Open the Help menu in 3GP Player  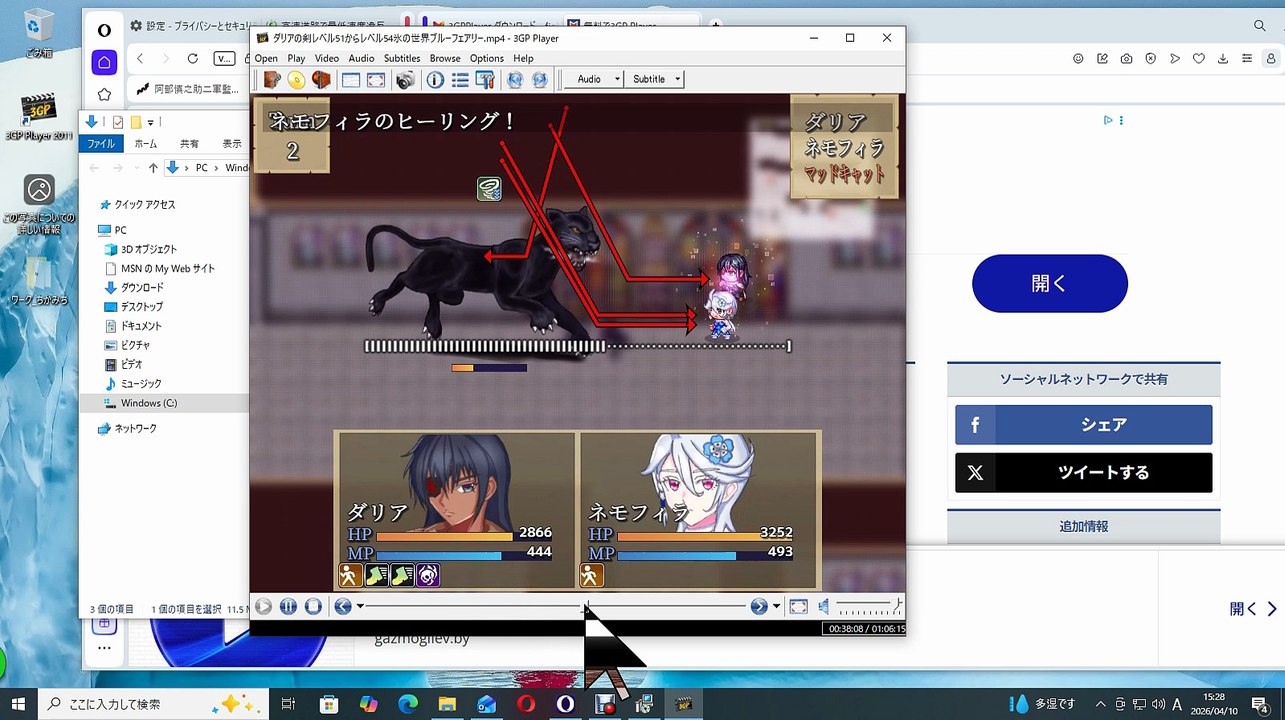(523, 58)
